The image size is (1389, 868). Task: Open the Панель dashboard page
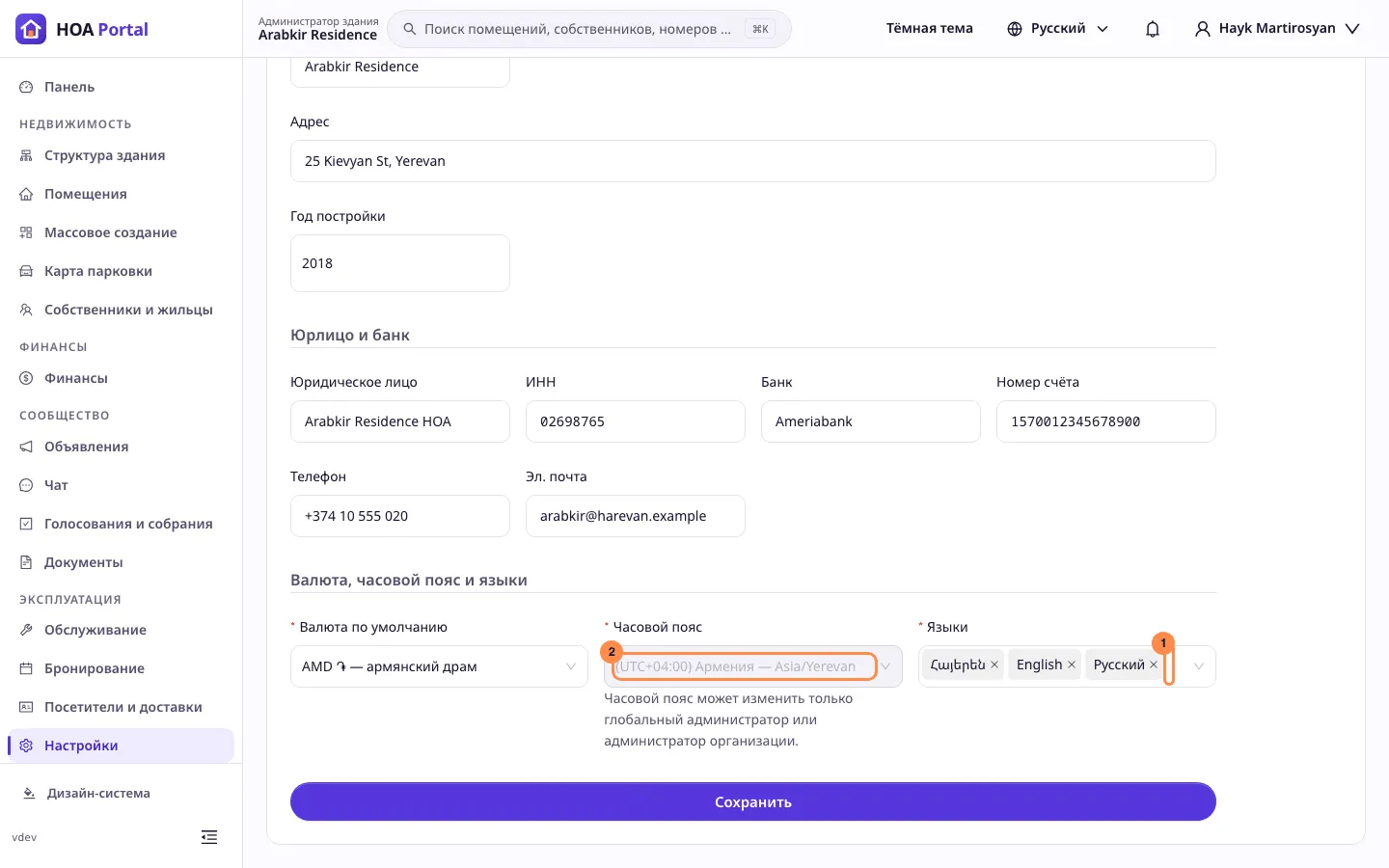point(121,87)
